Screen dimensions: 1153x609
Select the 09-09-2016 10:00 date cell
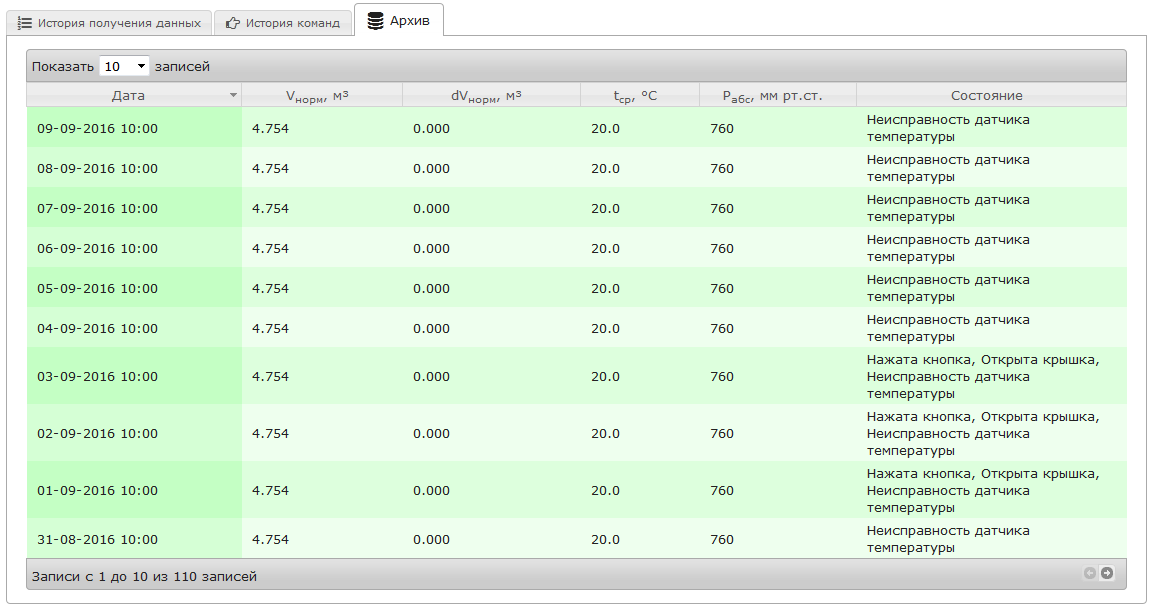[97, 129]
